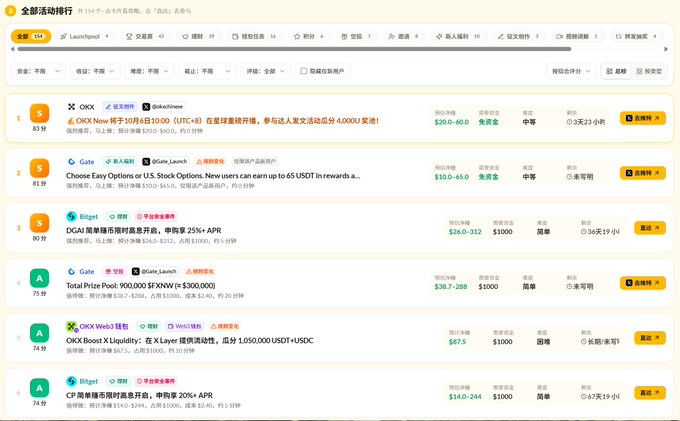
Task: Select the 全部 154 tab
Action: 31,36
